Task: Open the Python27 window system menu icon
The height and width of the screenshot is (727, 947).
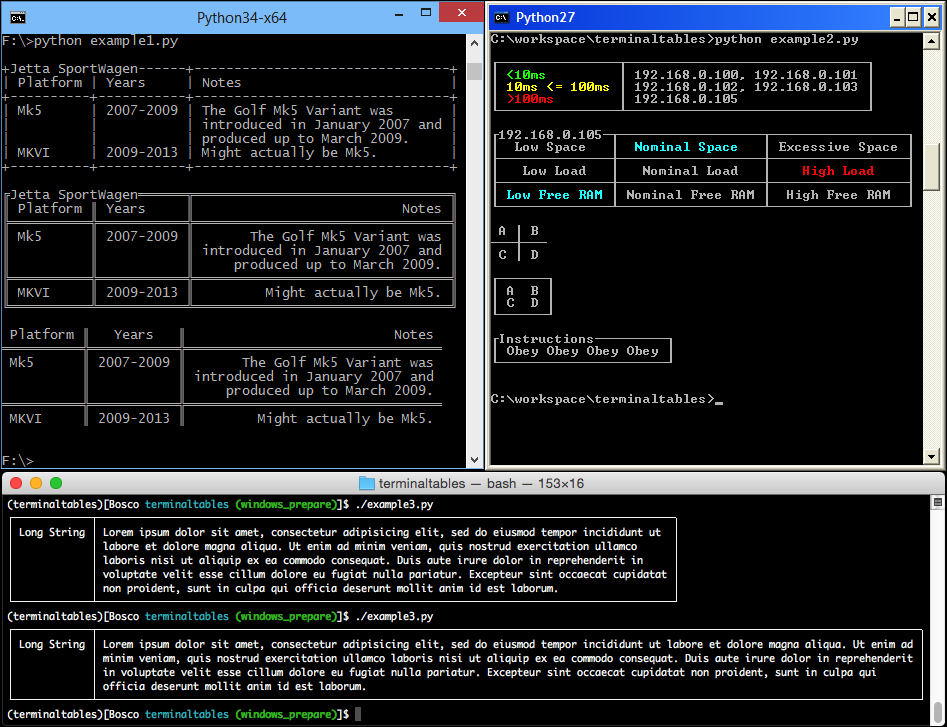Action: tap(502, 17)
